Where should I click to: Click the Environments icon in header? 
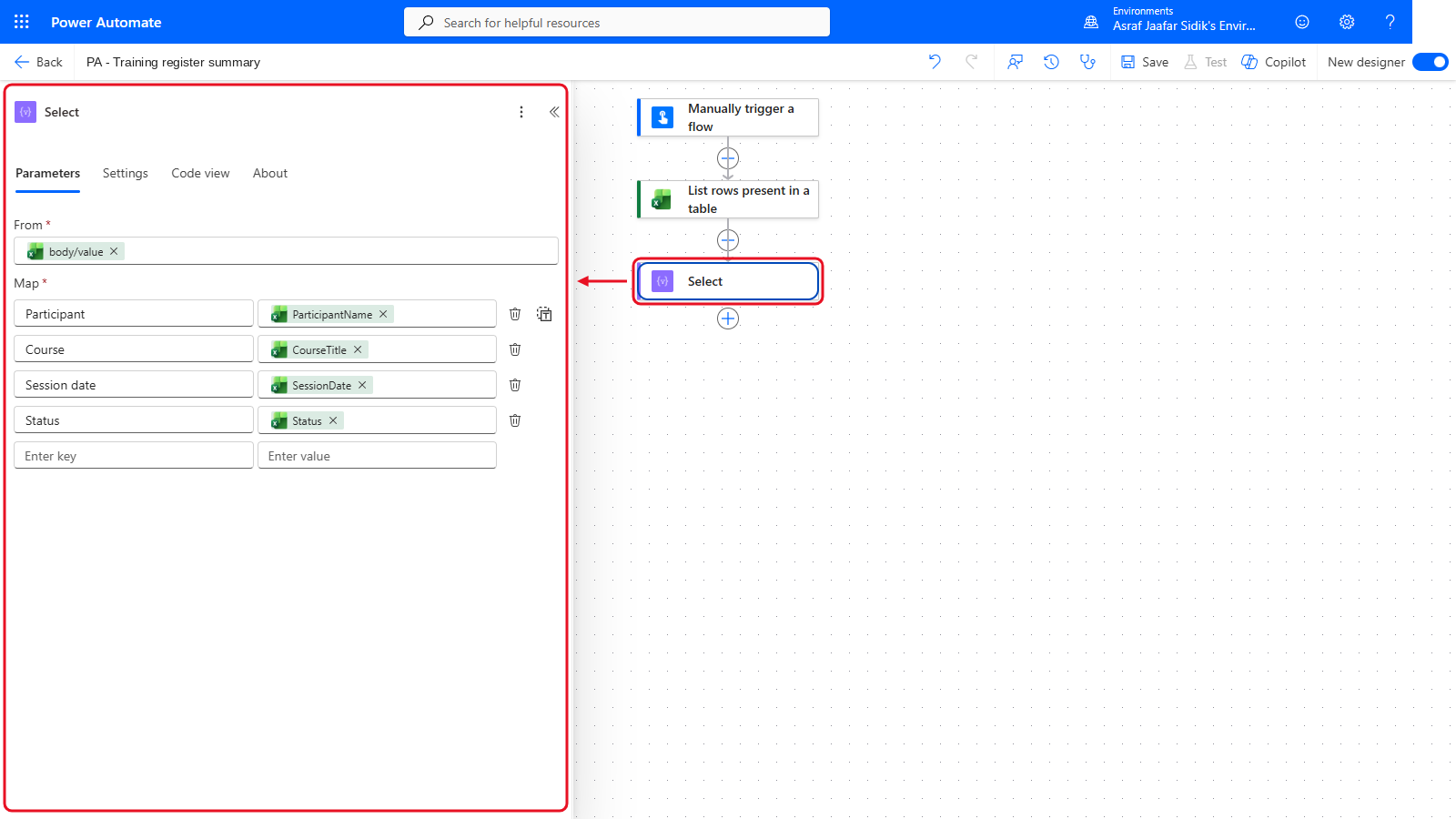point(1091,22)
